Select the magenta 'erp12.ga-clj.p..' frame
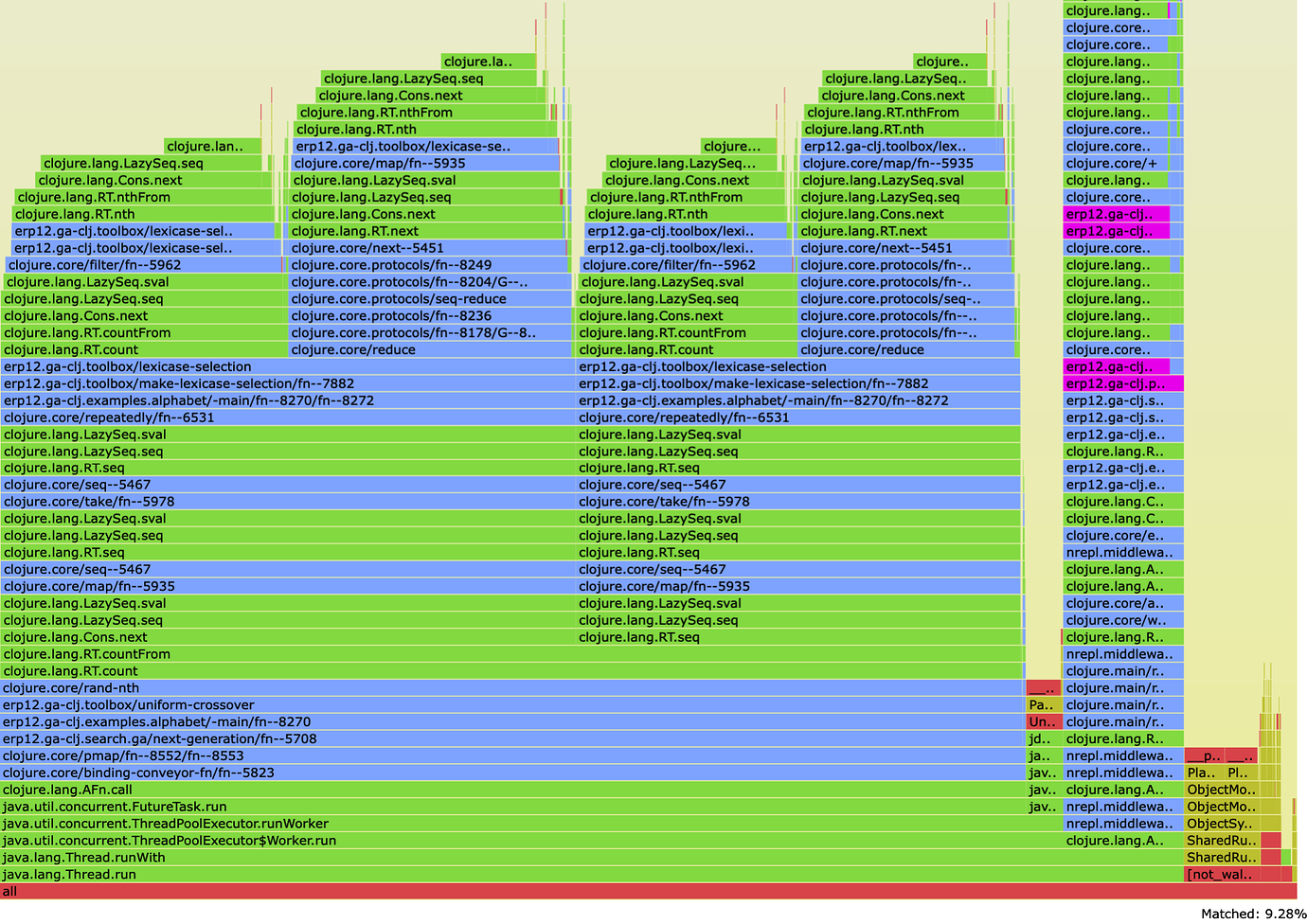 [1123, 383]
